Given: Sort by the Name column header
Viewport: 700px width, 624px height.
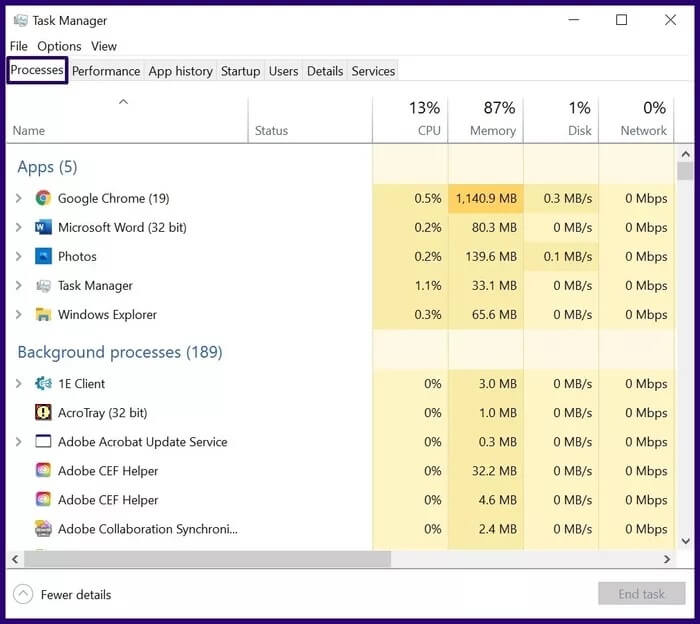Looking at the screenshot, I should (127, 120).
